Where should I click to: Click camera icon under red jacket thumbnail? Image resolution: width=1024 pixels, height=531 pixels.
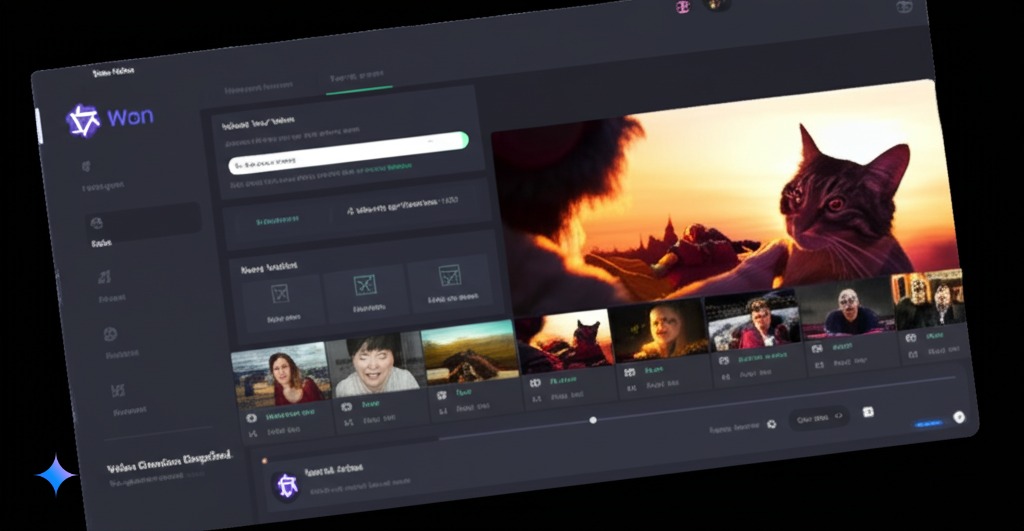[724, 361]
